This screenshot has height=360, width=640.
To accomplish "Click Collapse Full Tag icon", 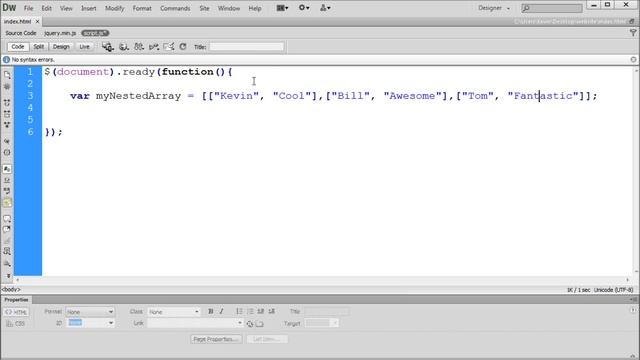I will coord(7,103).
